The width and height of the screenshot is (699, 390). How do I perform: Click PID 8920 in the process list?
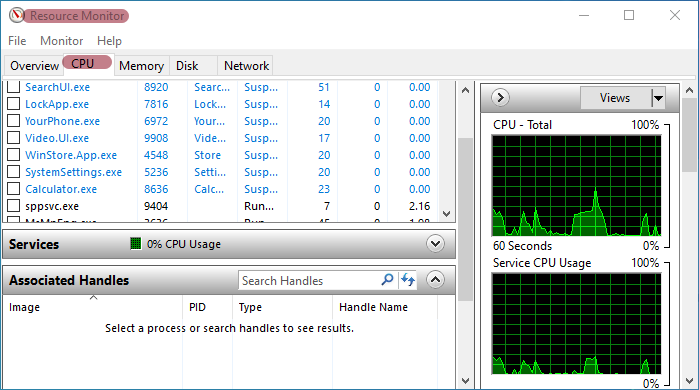[x=156, y=87]
